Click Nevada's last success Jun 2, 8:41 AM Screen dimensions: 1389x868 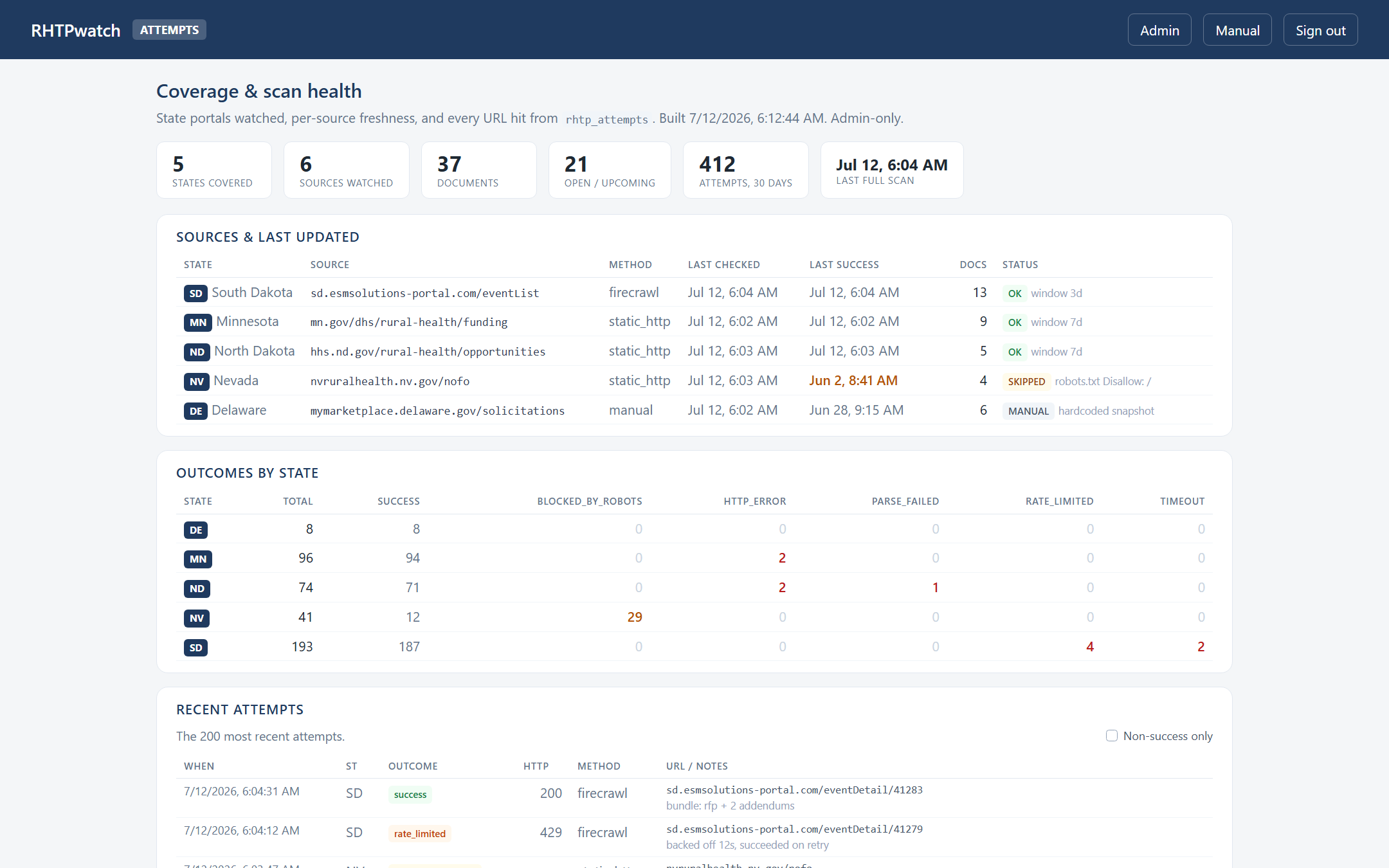tap(853, 381)
